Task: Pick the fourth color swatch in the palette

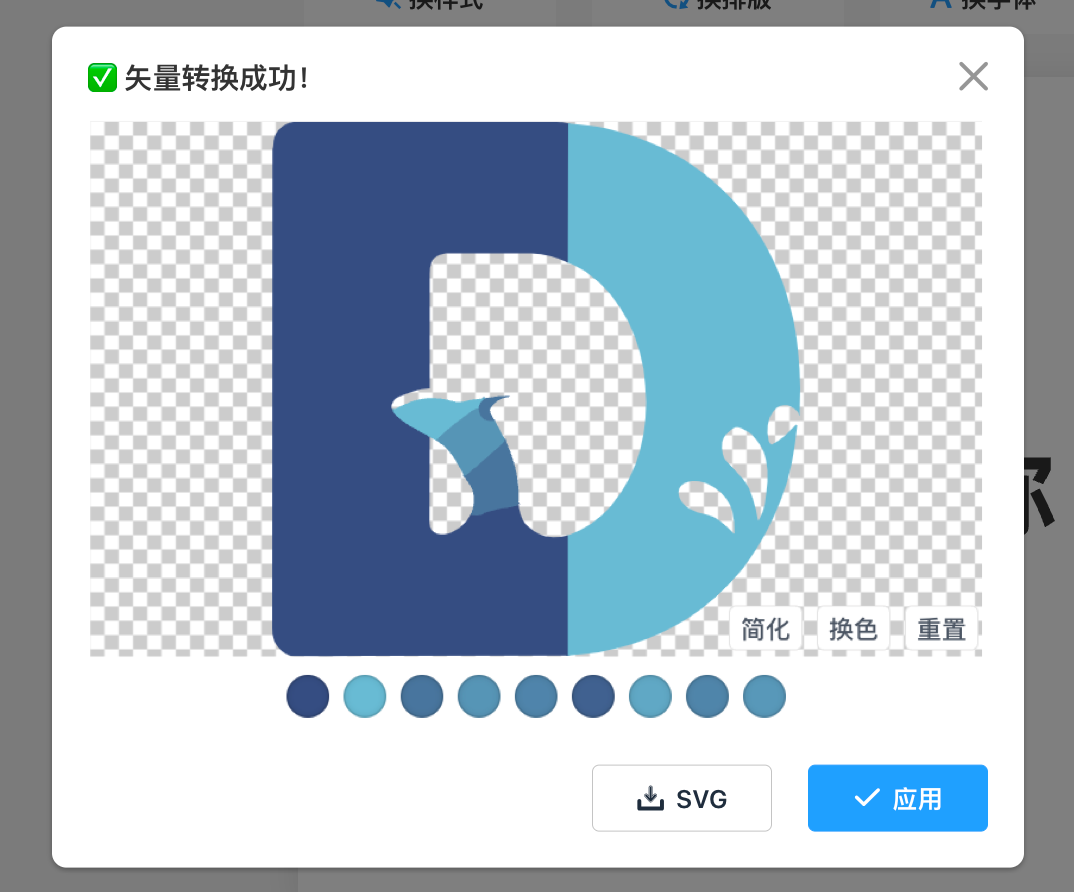Action: [x=479, y=696]
